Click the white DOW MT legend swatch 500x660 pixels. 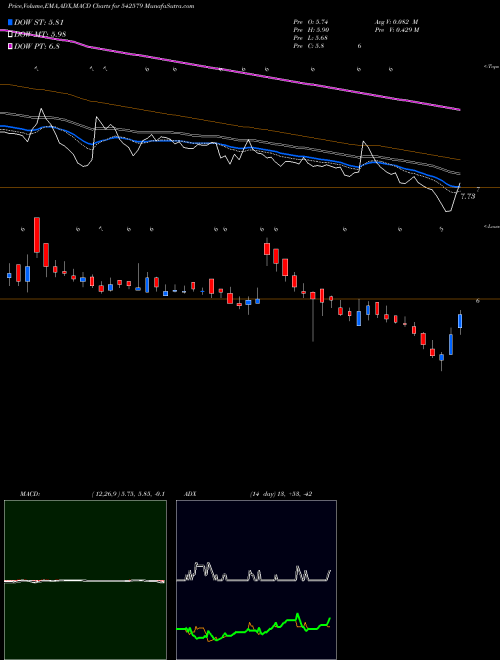tap(11, 34)
